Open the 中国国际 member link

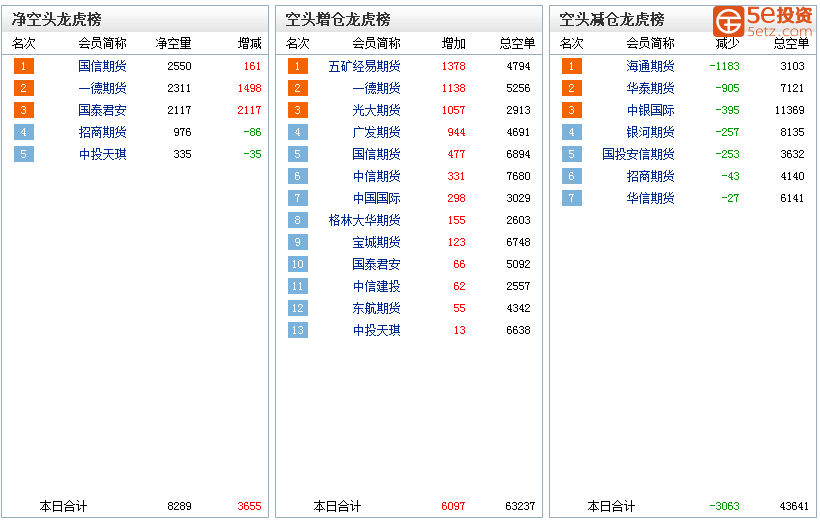tap(377, 198)
